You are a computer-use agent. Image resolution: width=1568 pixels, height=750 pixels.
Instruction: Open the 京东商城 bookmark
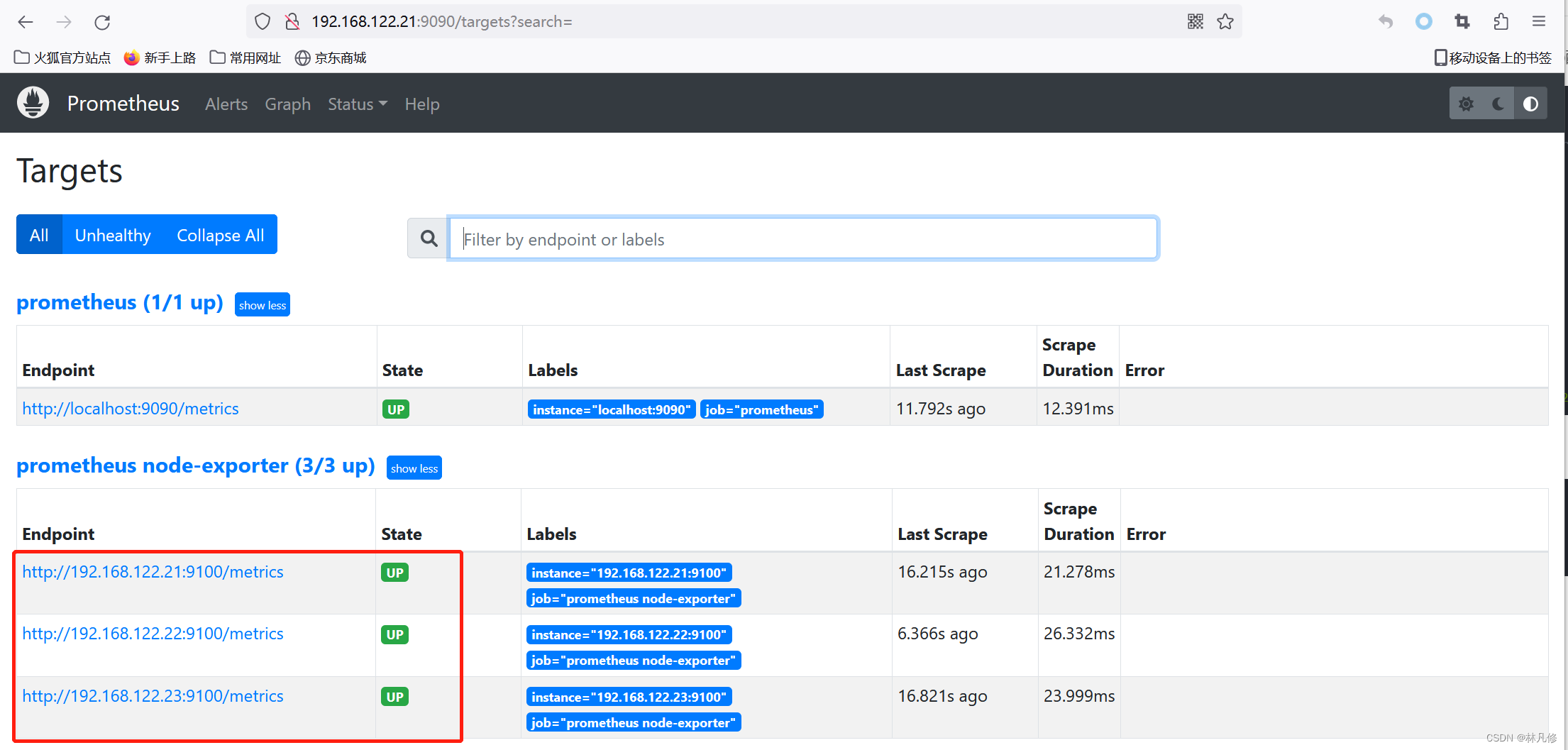(x=331, y=57)
